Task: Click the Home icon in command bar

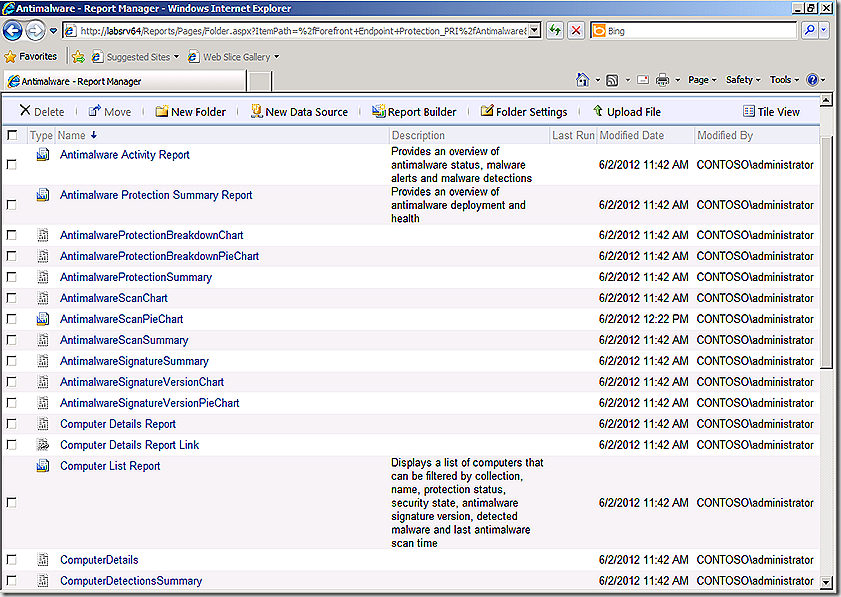Action: [x=582, y=80]
